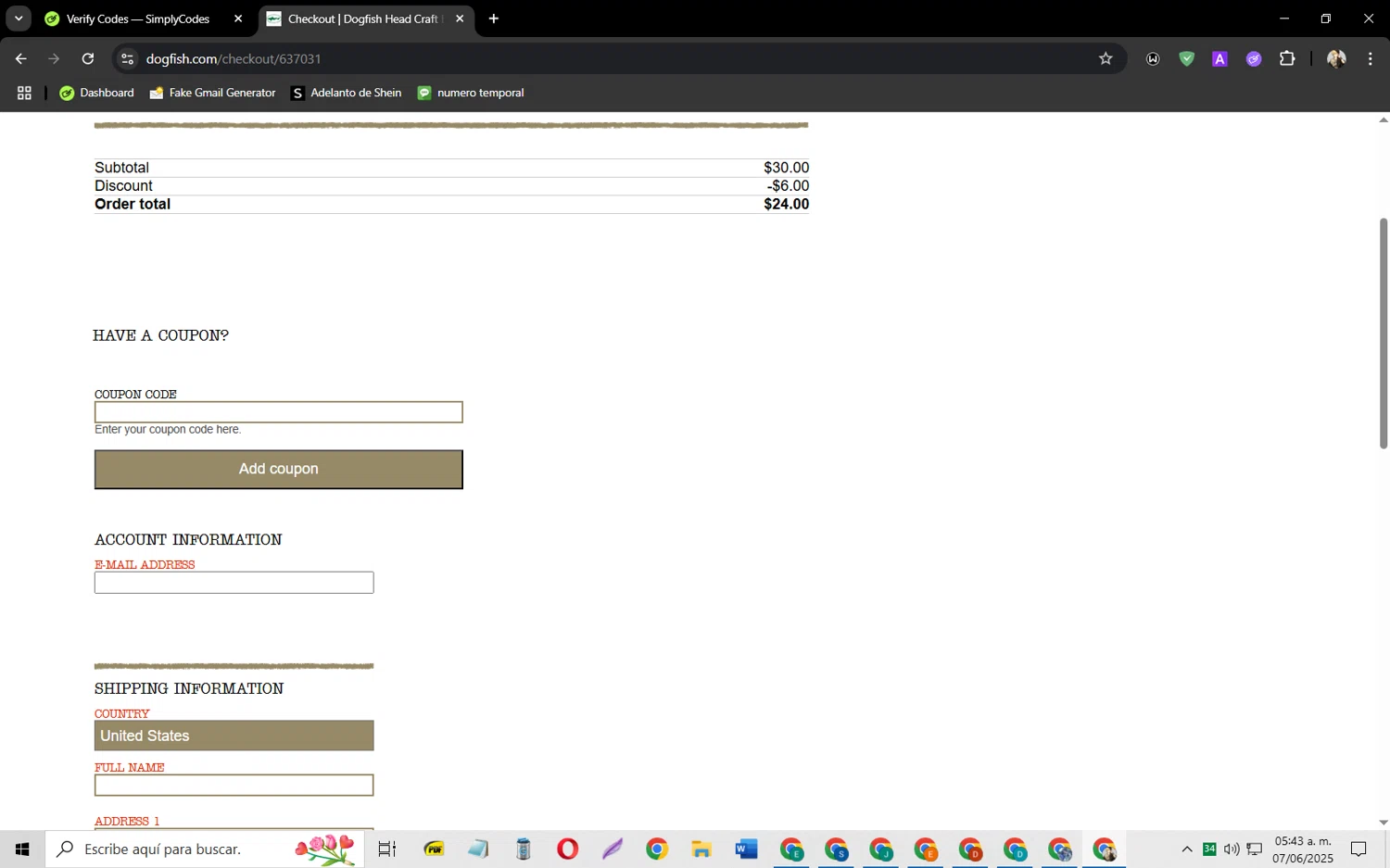Click the Subtotal amount $30.00
1390x868 pixels.
pyautogui.click(x=786, y=168)
